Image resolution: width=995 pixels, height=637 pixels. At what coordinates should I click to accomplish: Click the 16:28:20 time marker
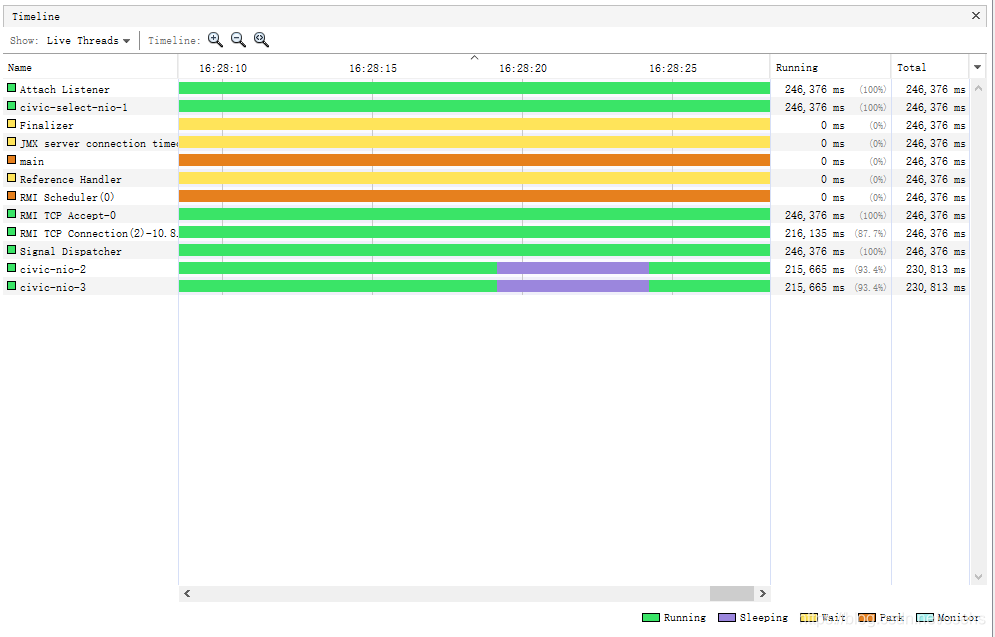[523, 68]
